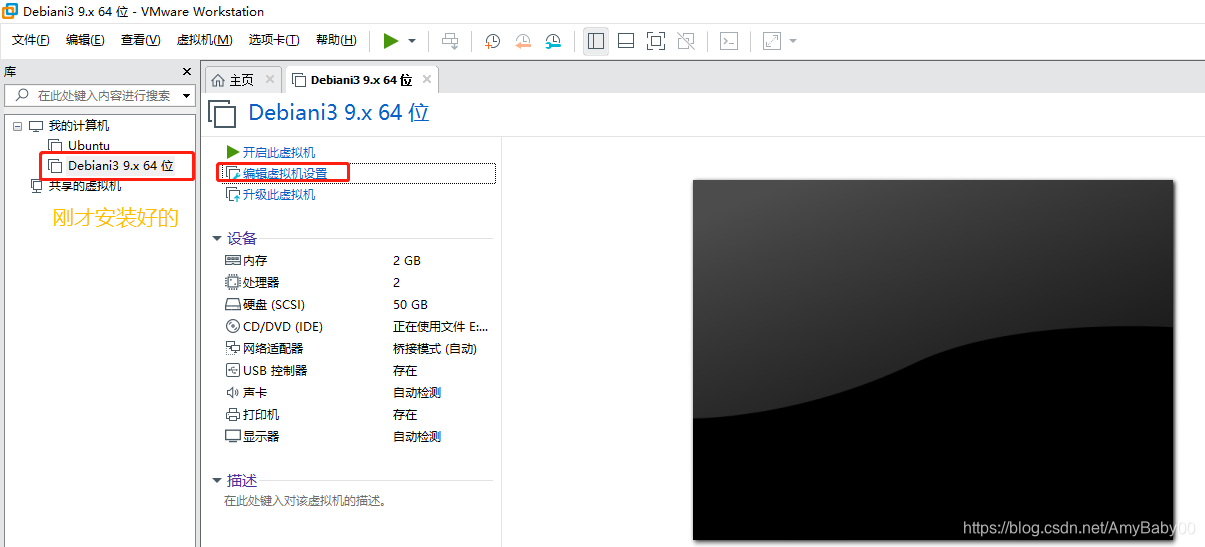
Task: Select 共享的虚拟机 in the library
Action: [x=85, y=186]
